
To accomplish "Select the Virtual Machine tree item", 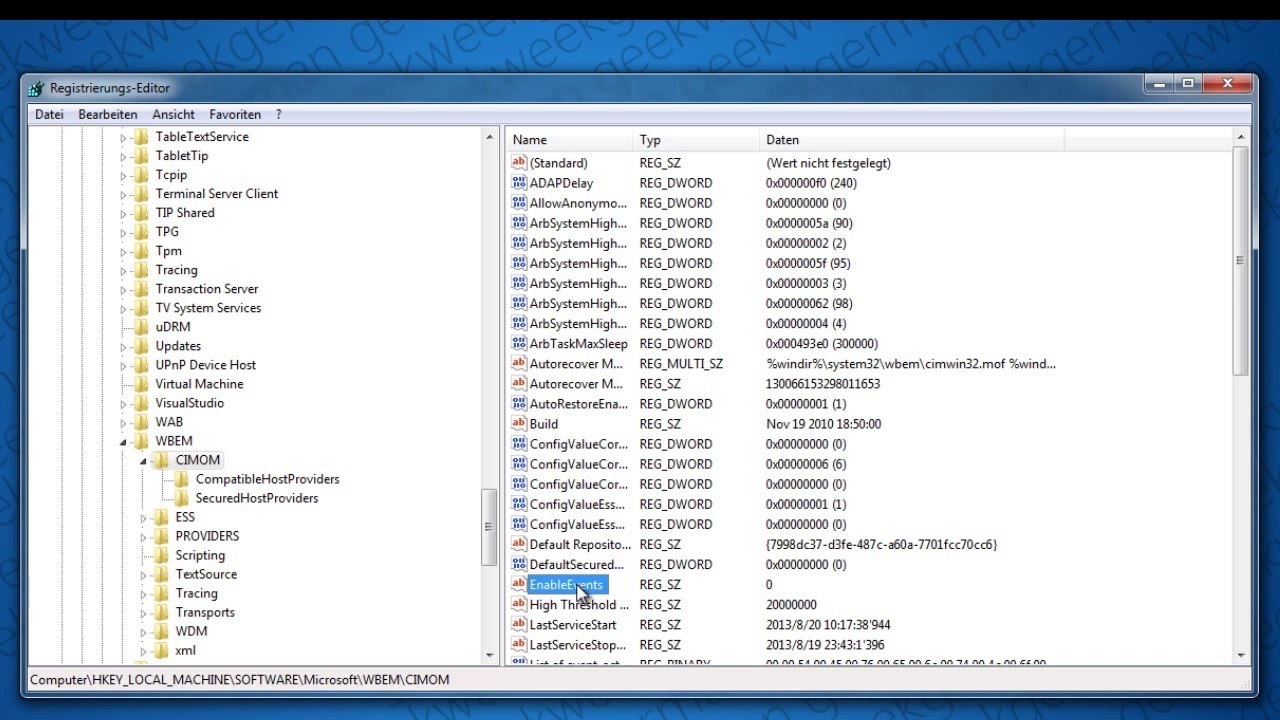I will 199,384.
